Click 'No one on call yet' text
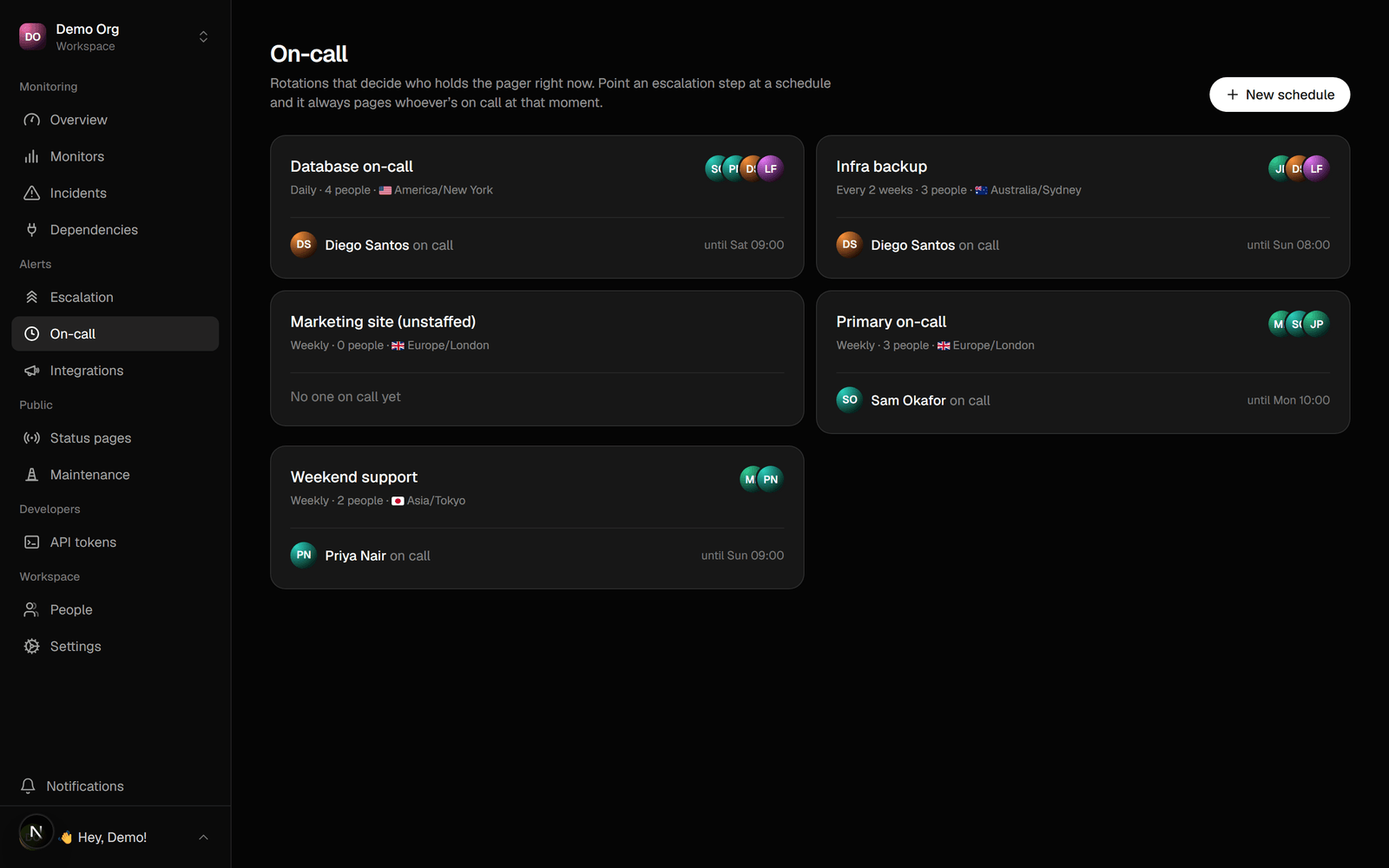 [346, 397]
